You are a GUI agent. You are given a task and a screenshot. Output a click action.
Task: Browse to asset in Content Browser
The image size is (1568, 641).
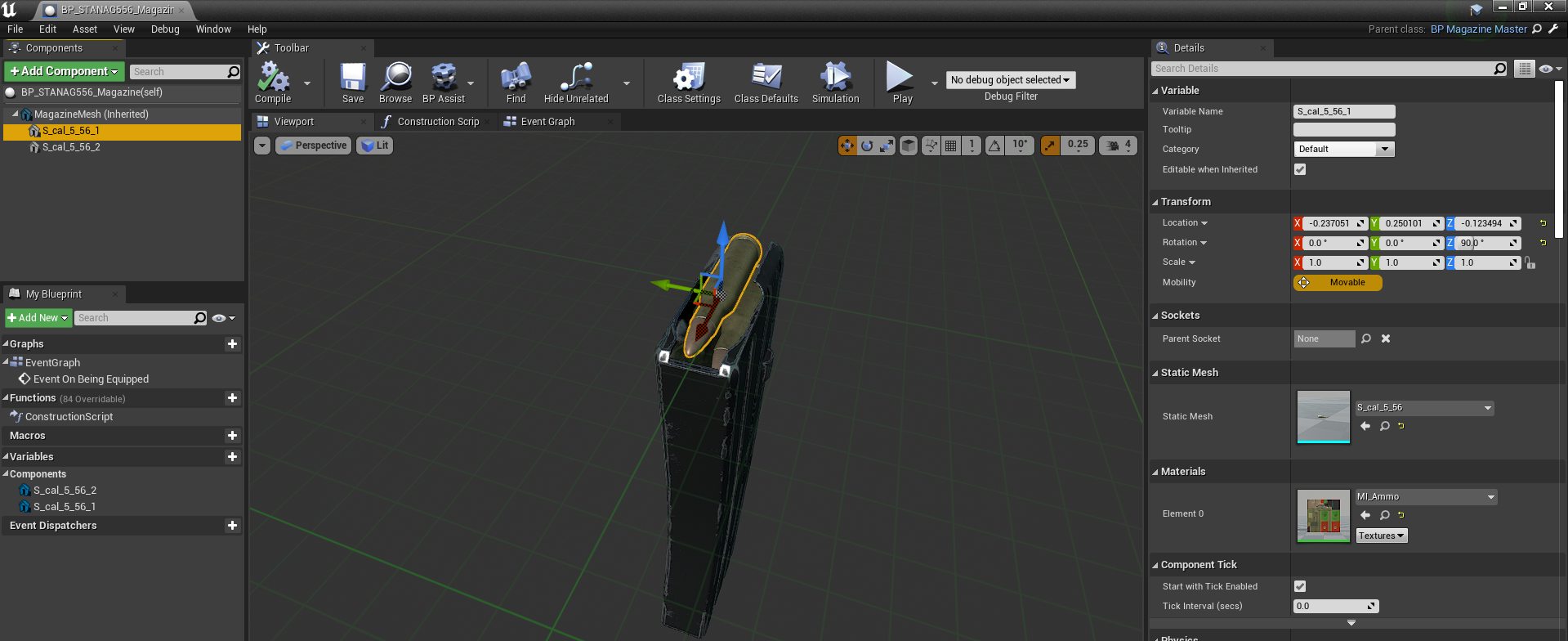[395, 83]
